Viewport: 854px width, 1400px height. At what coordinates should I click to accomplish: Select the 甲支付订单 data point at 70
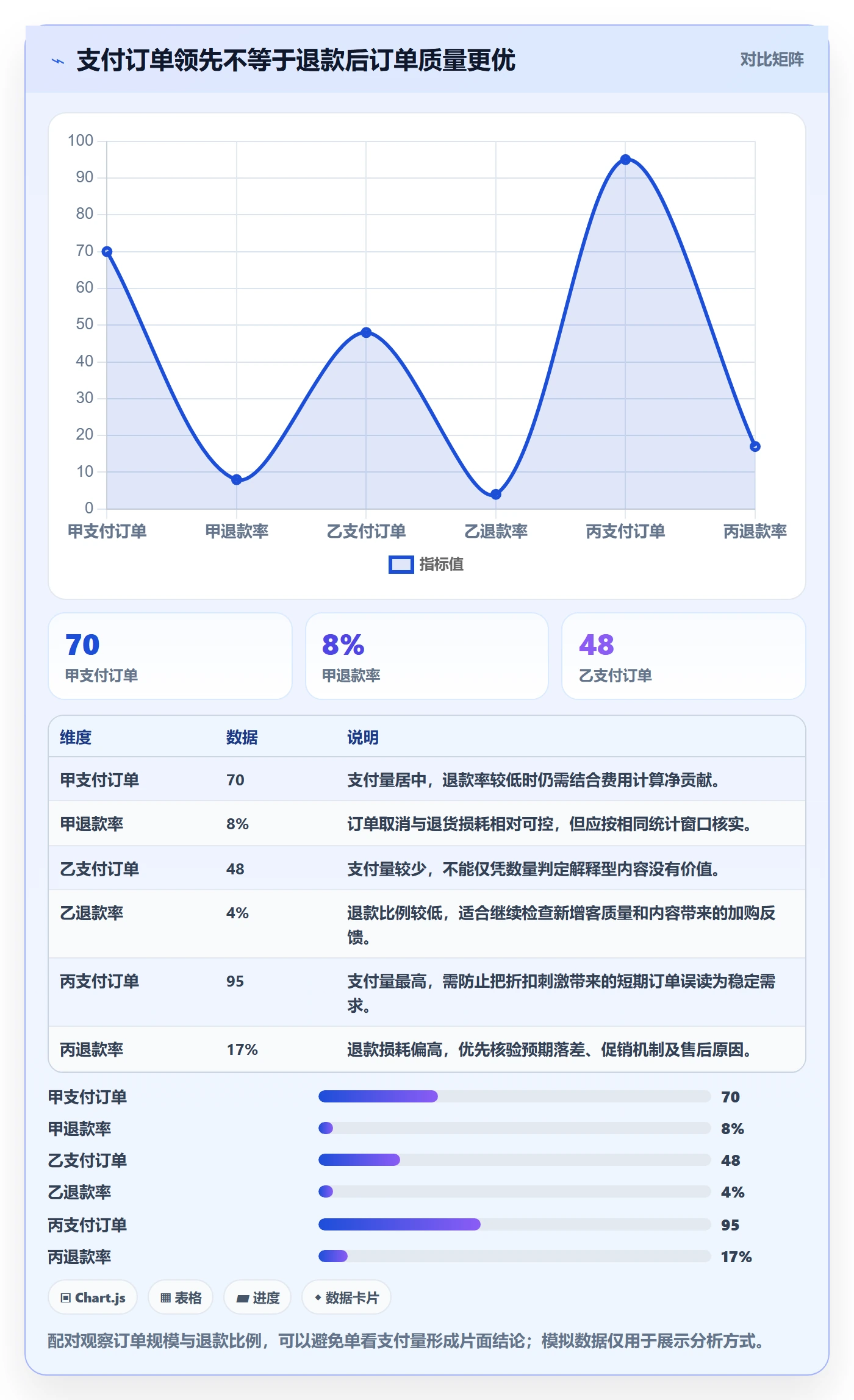pos(107,251)
